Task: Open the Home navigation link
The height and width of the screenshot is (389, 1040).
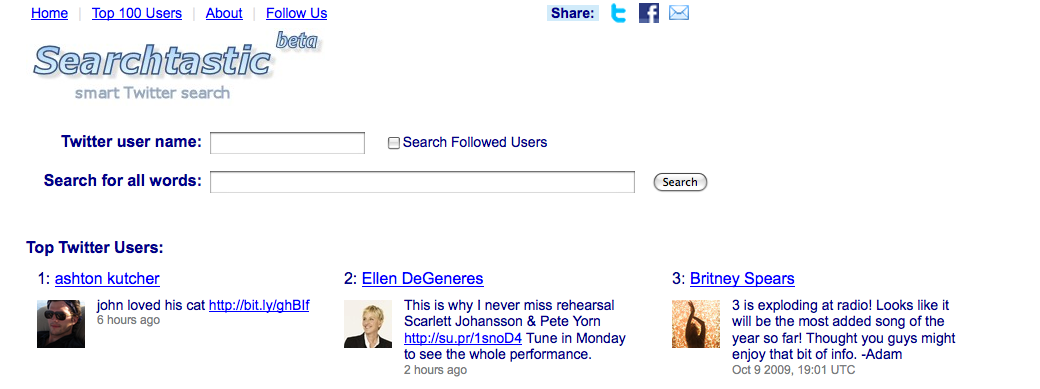Action: (50, 13)
